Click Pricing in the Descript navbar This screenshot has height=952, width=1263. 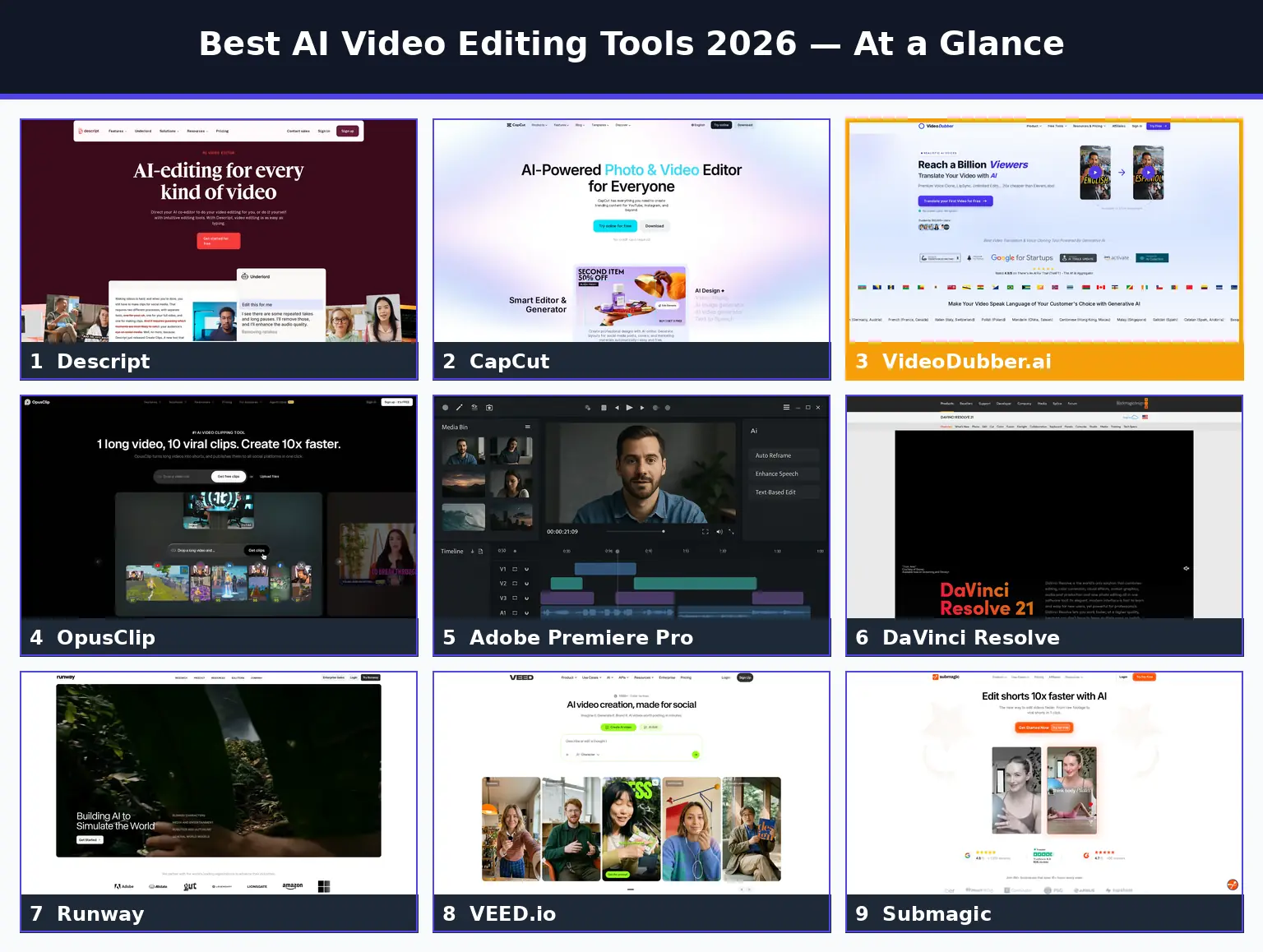tap(222, 131)
